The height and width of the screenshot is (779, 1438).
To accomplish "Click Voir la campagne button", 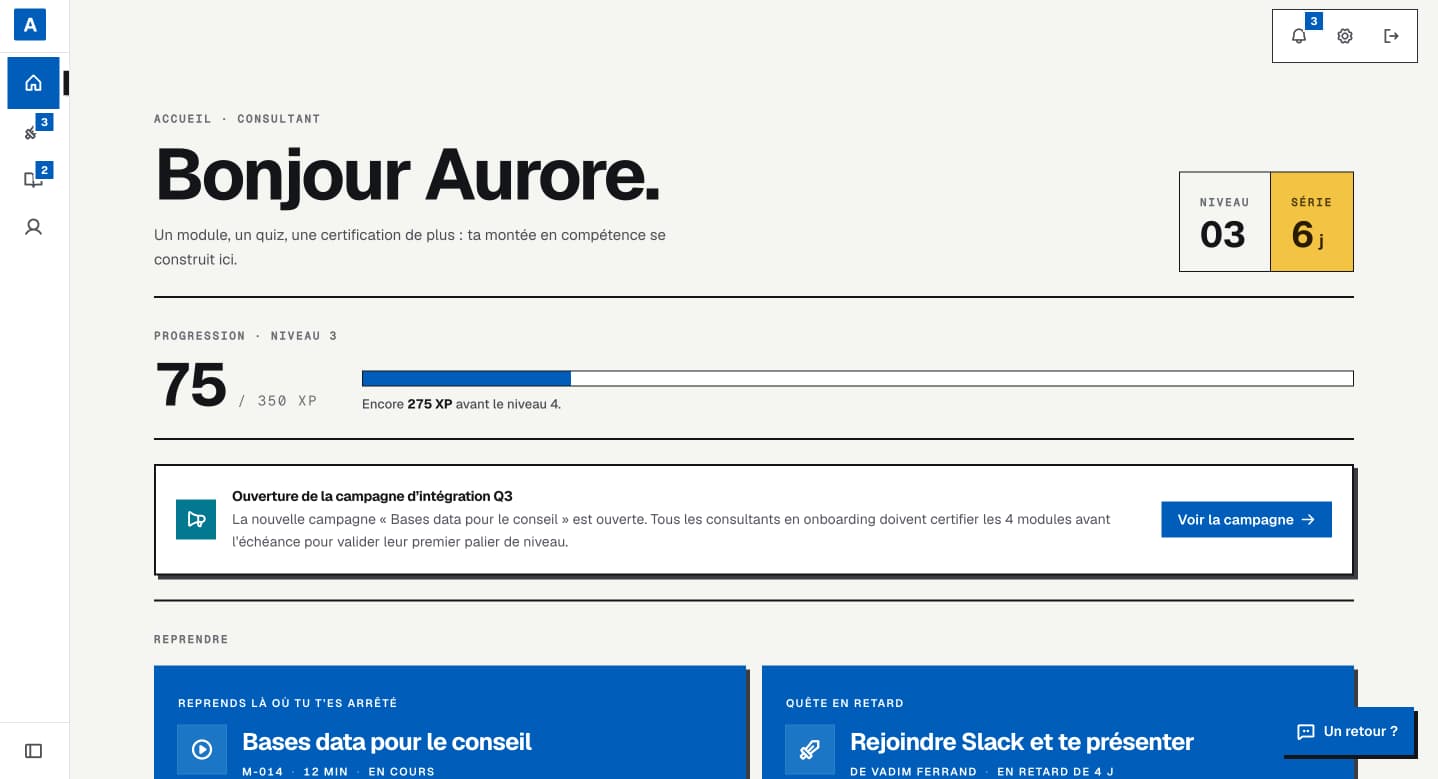I will (x=1246, y=519).
